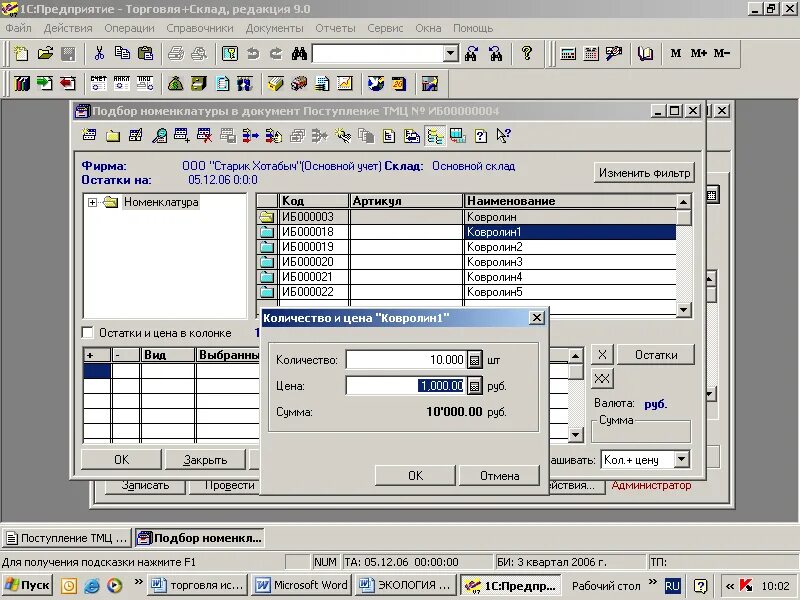Click the 'Счет' invoice icon

tap(98, 83)
